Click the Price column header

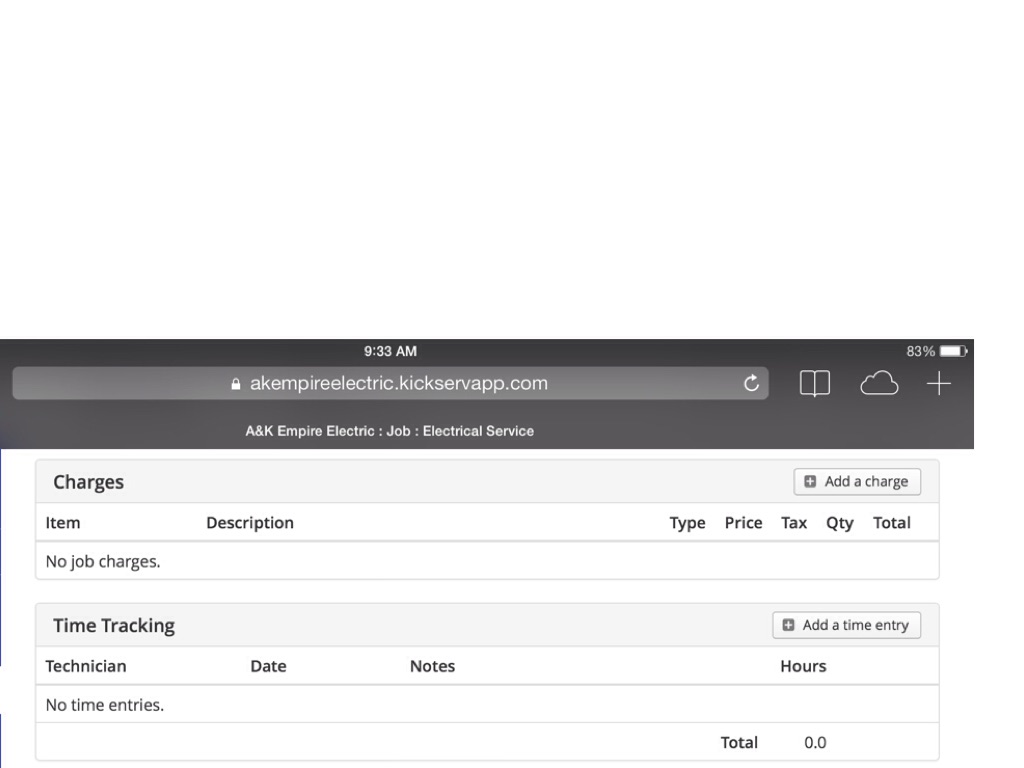click(743, 523)
